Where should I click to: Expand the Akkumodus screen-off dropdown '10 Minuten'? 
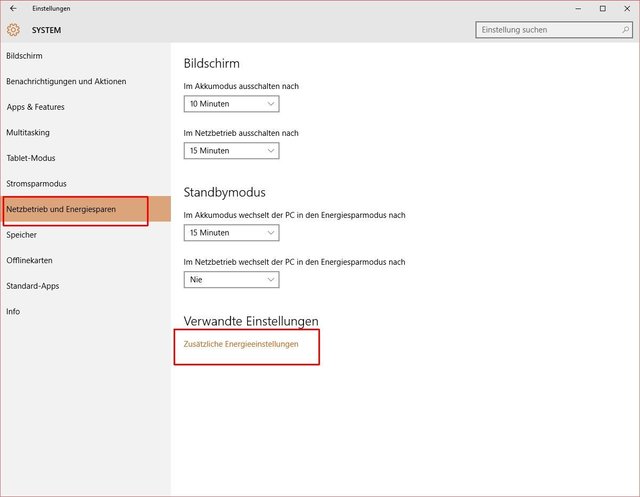231,104
